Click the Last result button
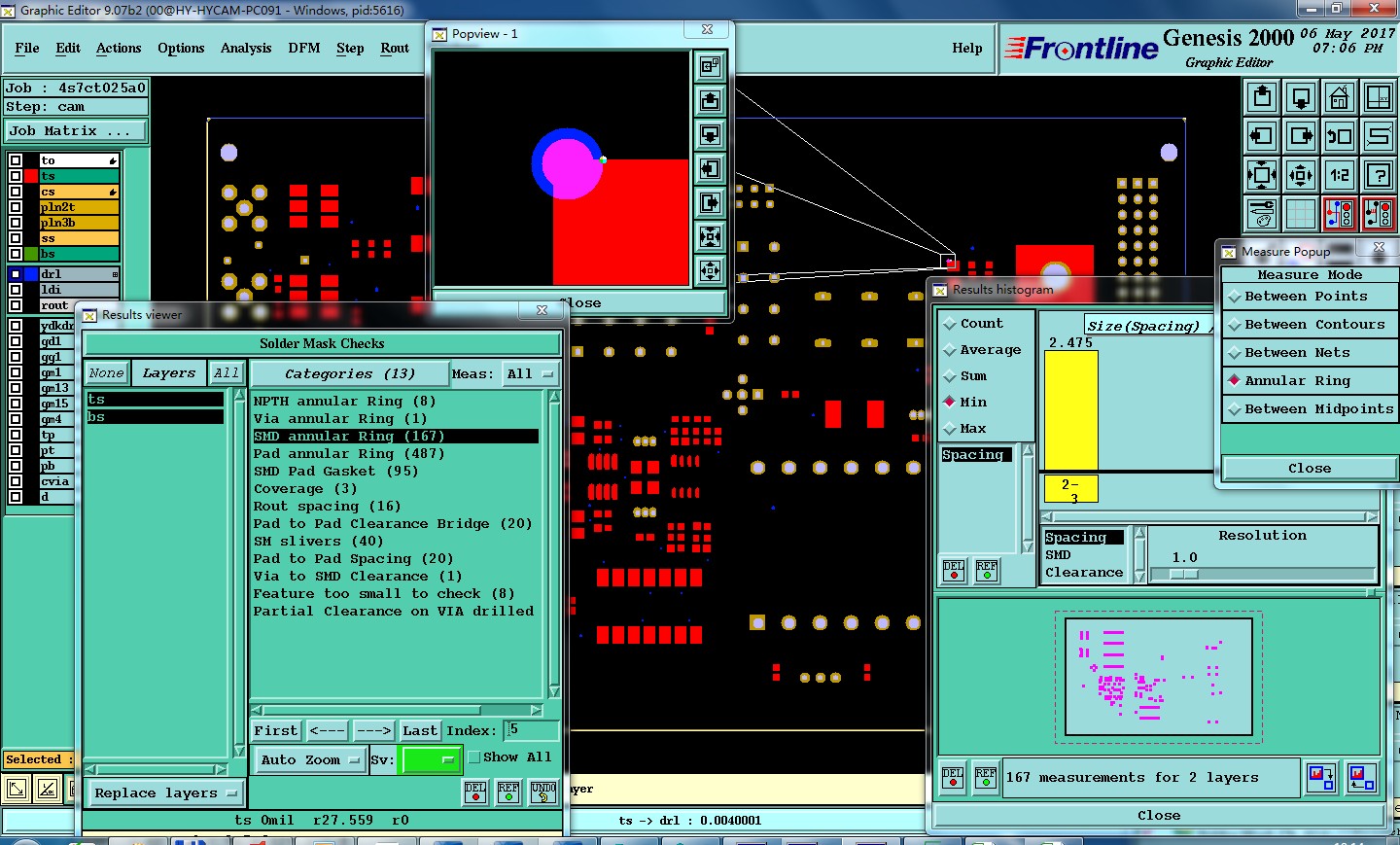This screenshot has width=1400, height=845. [x=420, y=731]
